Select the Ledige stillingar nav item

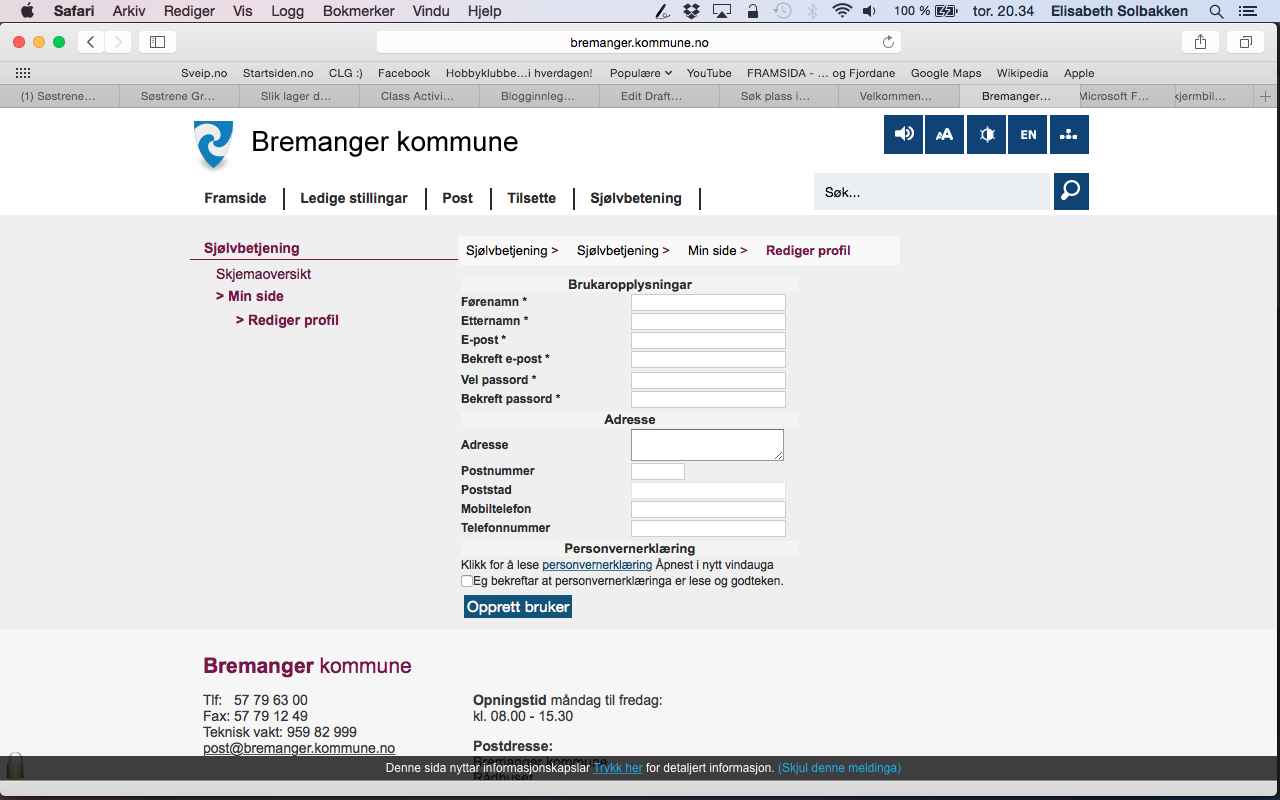[354, 198]
